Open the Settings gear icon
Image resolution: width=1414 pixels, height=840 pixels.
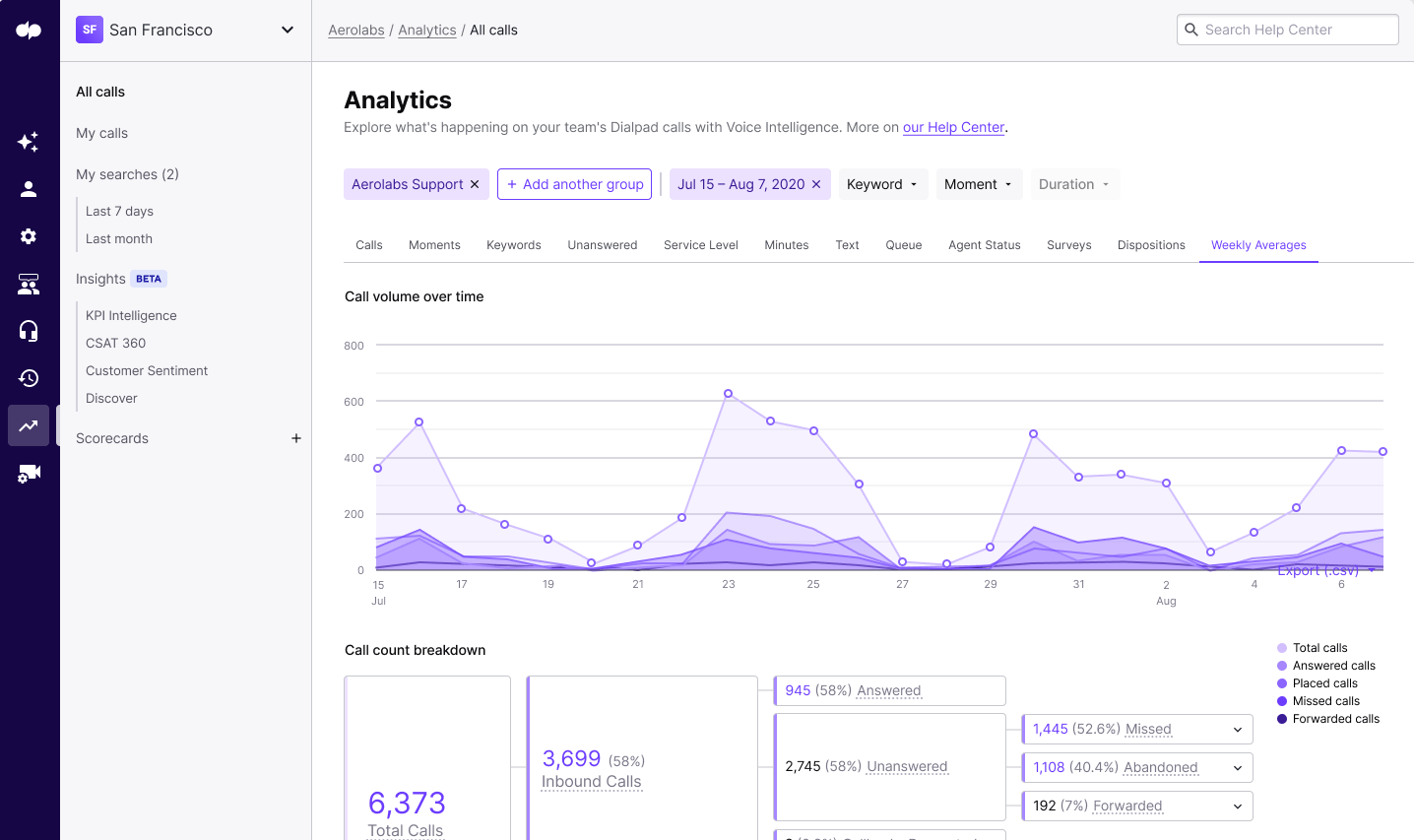(29, 236)
